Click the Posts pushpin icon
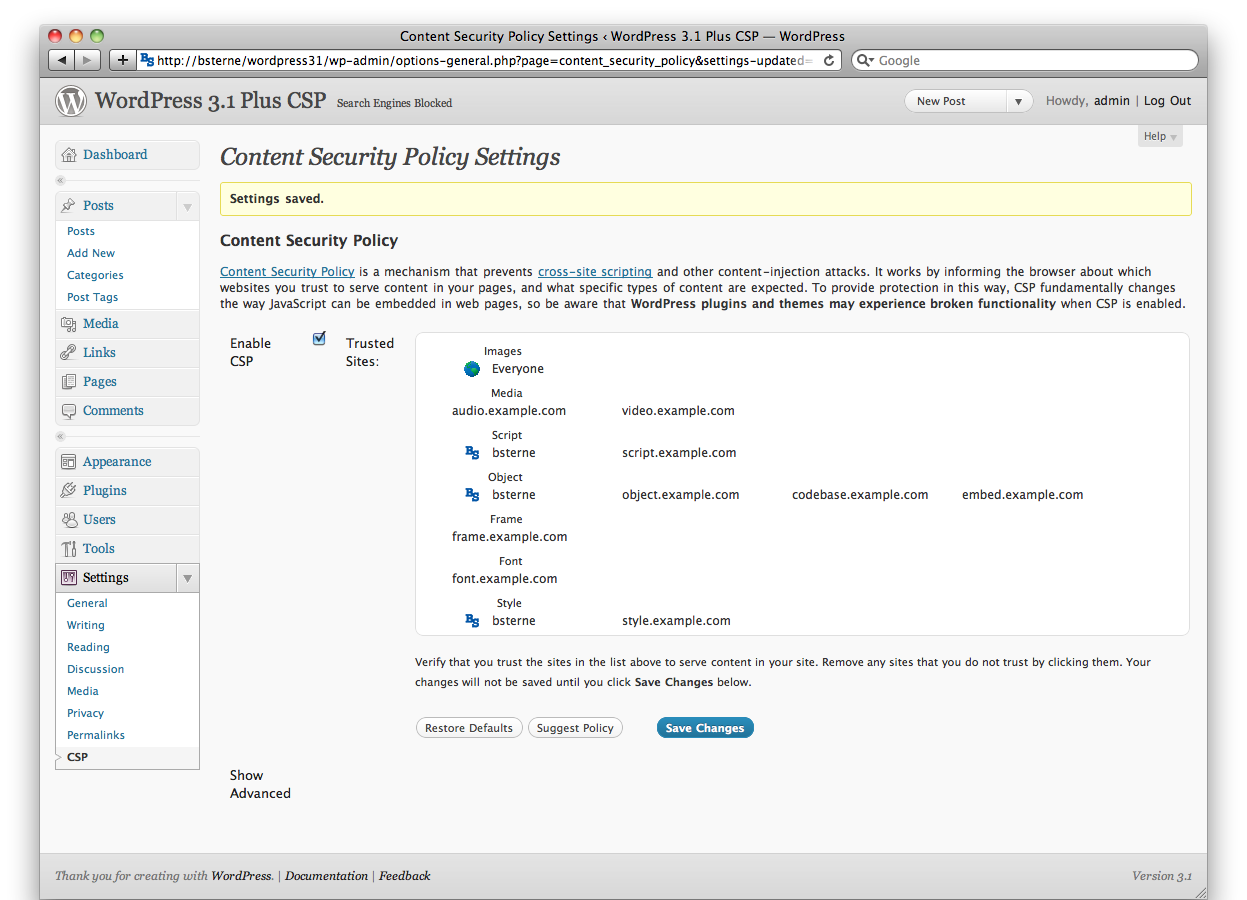The image size is (1247, 900). click(68, 206)
